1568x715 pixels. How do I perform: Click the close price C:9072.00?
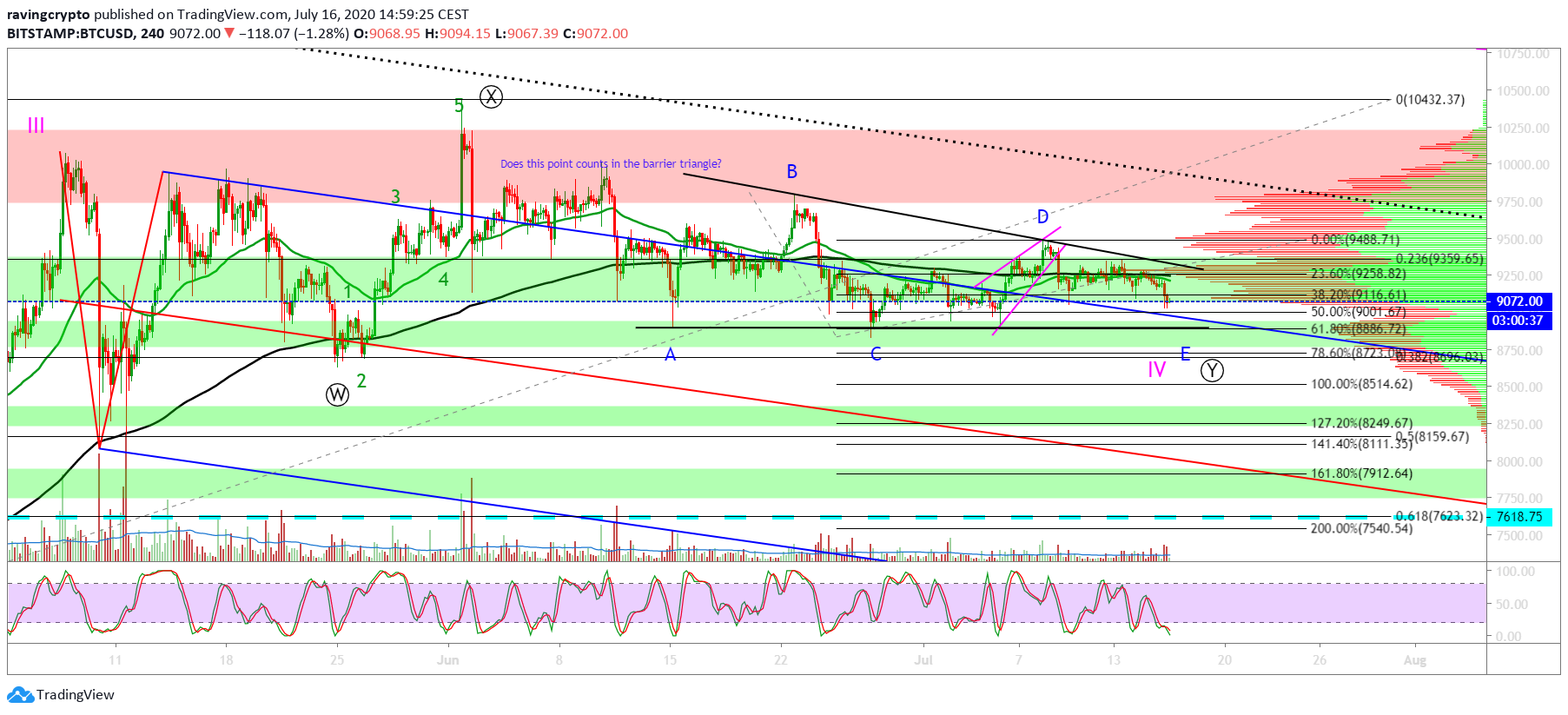pyautogui.click(x=595, y=33)
